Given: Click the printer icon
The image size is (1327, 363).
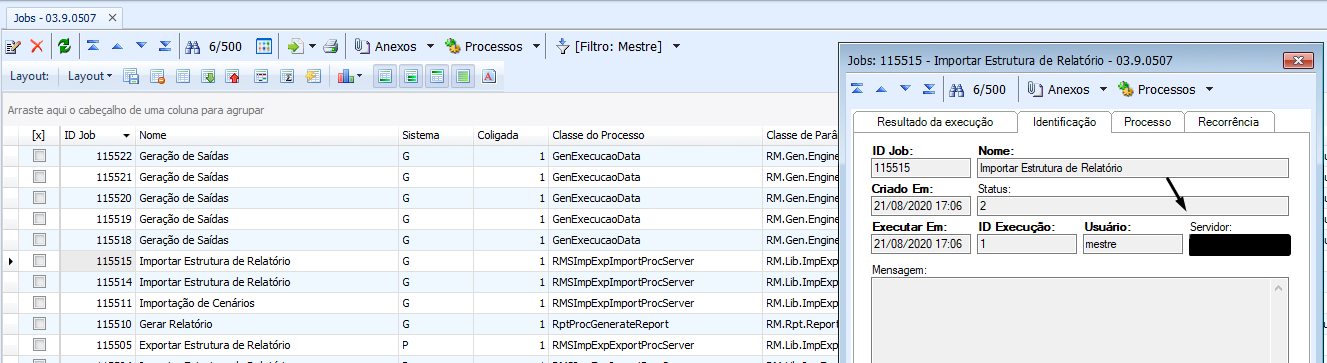Looking at the screenshot, I should (x=330, y=46).
